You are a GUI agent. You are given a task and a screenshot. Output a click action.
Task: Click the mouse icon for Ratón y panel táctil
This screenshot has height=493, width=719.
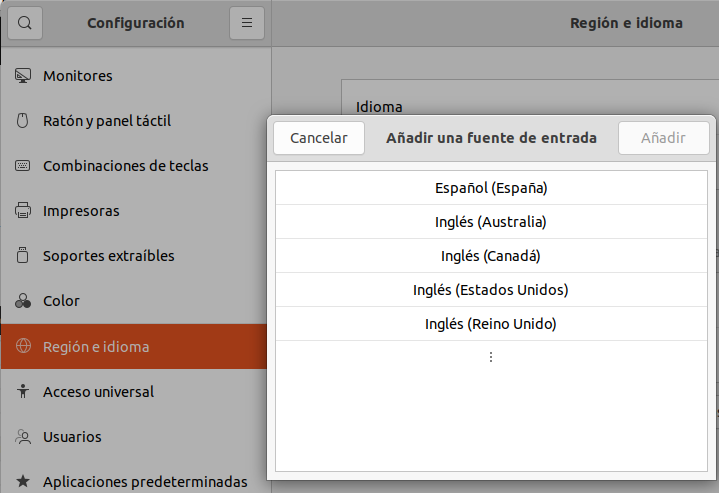point(22,121)
